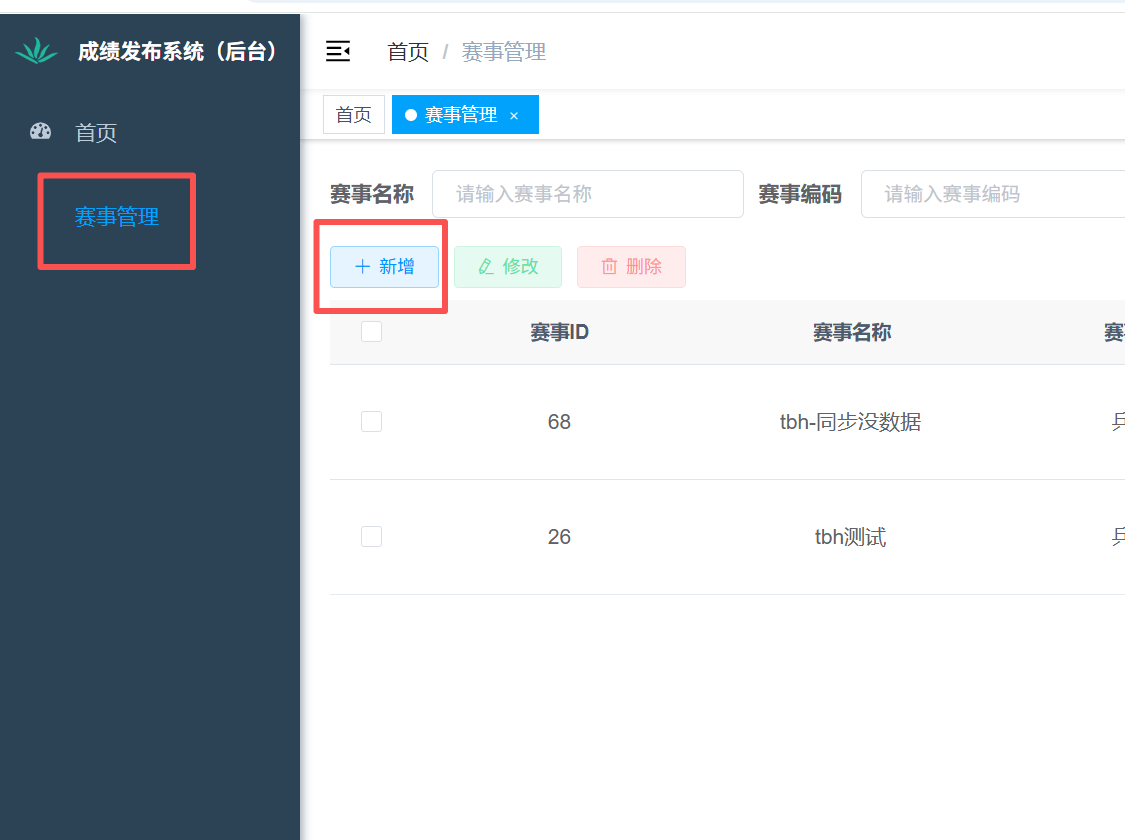The width and height of the screenshot is (1125, 840).
Task: Collapse the sidebar with the hamburger icon
Action: click(338, 52)
